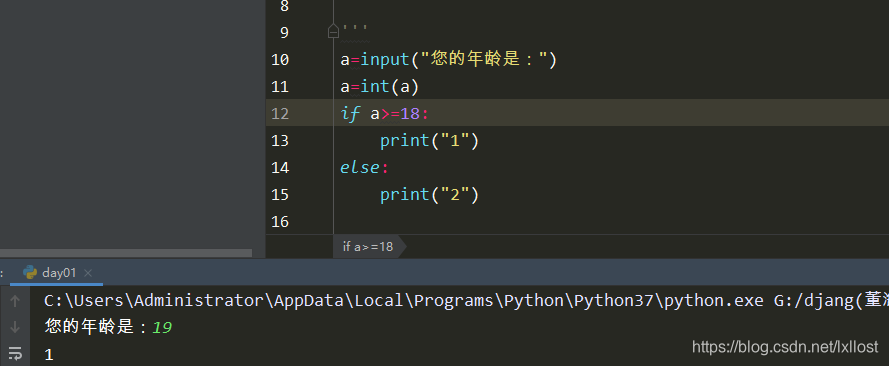
Task: Click the output '1' in console
Action: [49, 355]
